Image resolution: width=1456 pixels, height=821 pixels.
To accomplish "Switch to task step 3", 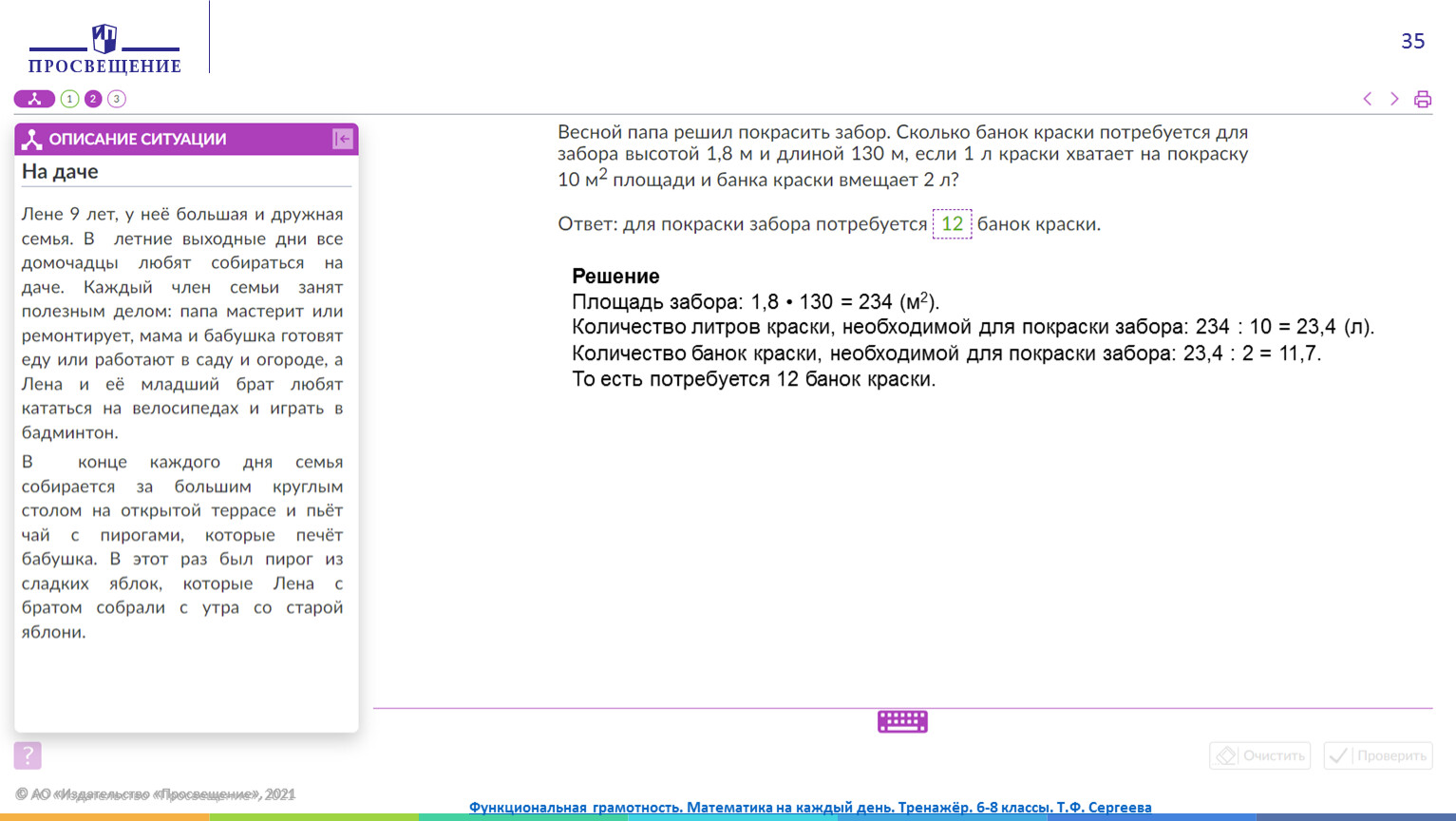I will [x=117, y=99].
